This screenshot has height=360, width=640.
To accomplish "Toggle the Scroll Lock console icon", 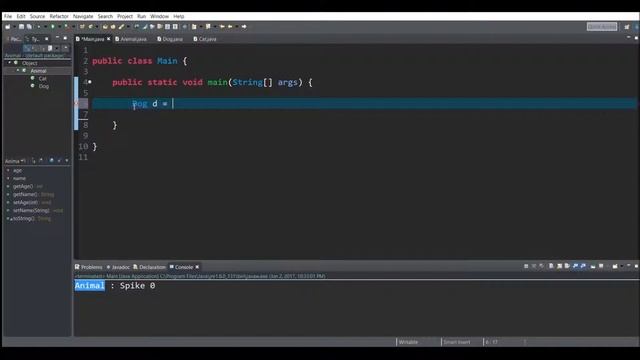I will pyautogui.click(x=560, y=266).
